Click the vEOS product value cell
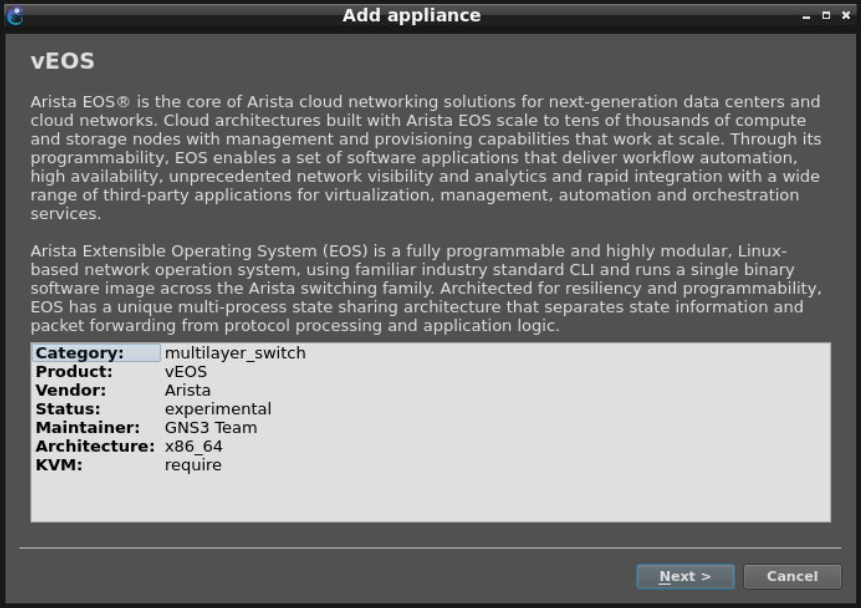The image size is (861, 608). tap(186, 372)
